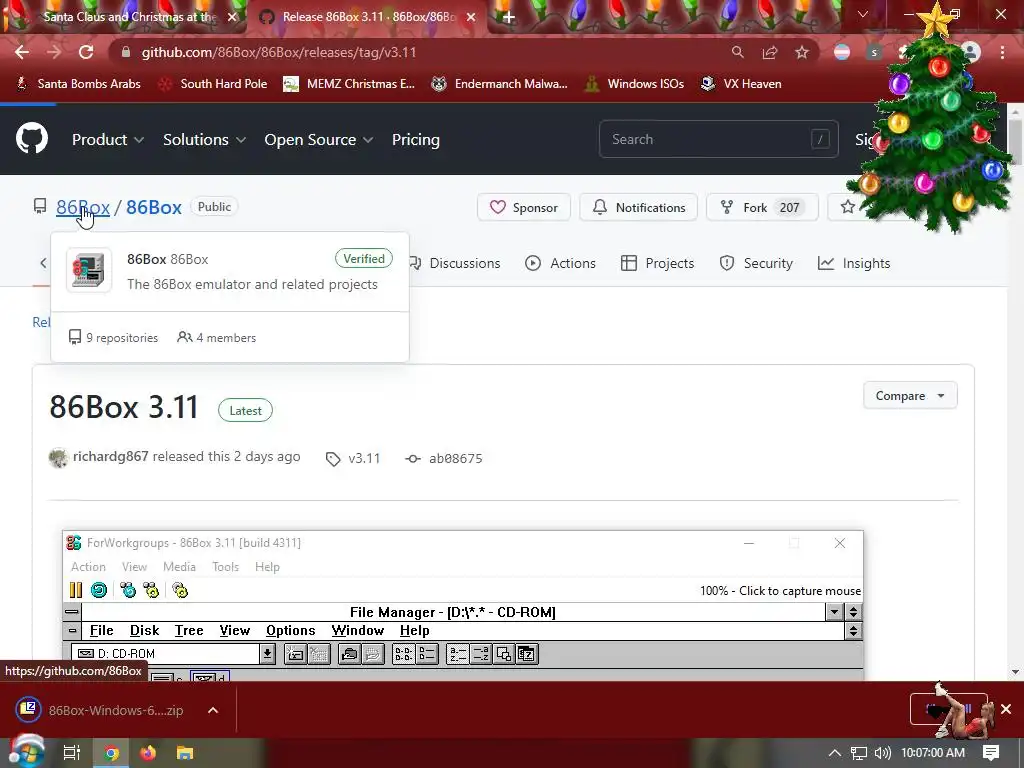Open Windows ISOs bookmark
The image size is (1024, 768).
[x=634, y=84]
